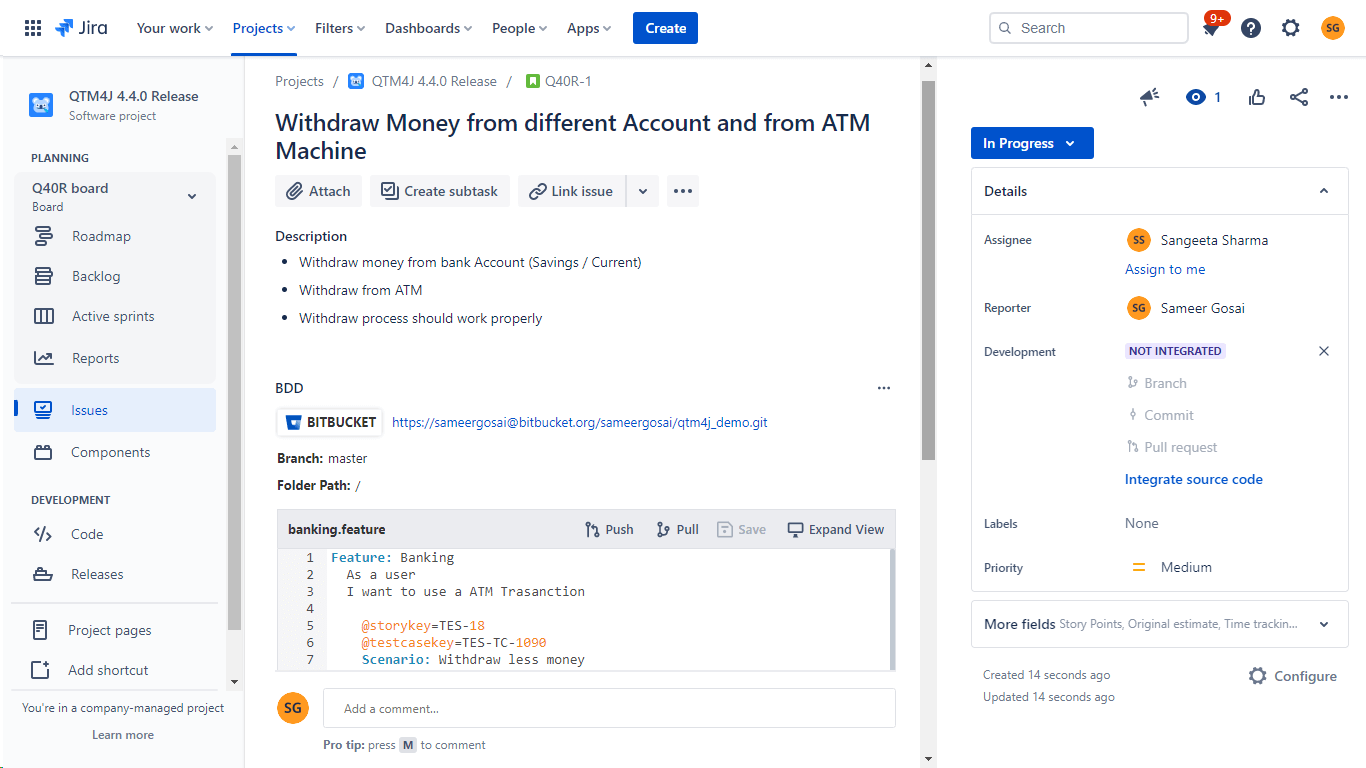Click Create subtask
The width and height of the screenshot is (1366, 768).
pos(440,191)
